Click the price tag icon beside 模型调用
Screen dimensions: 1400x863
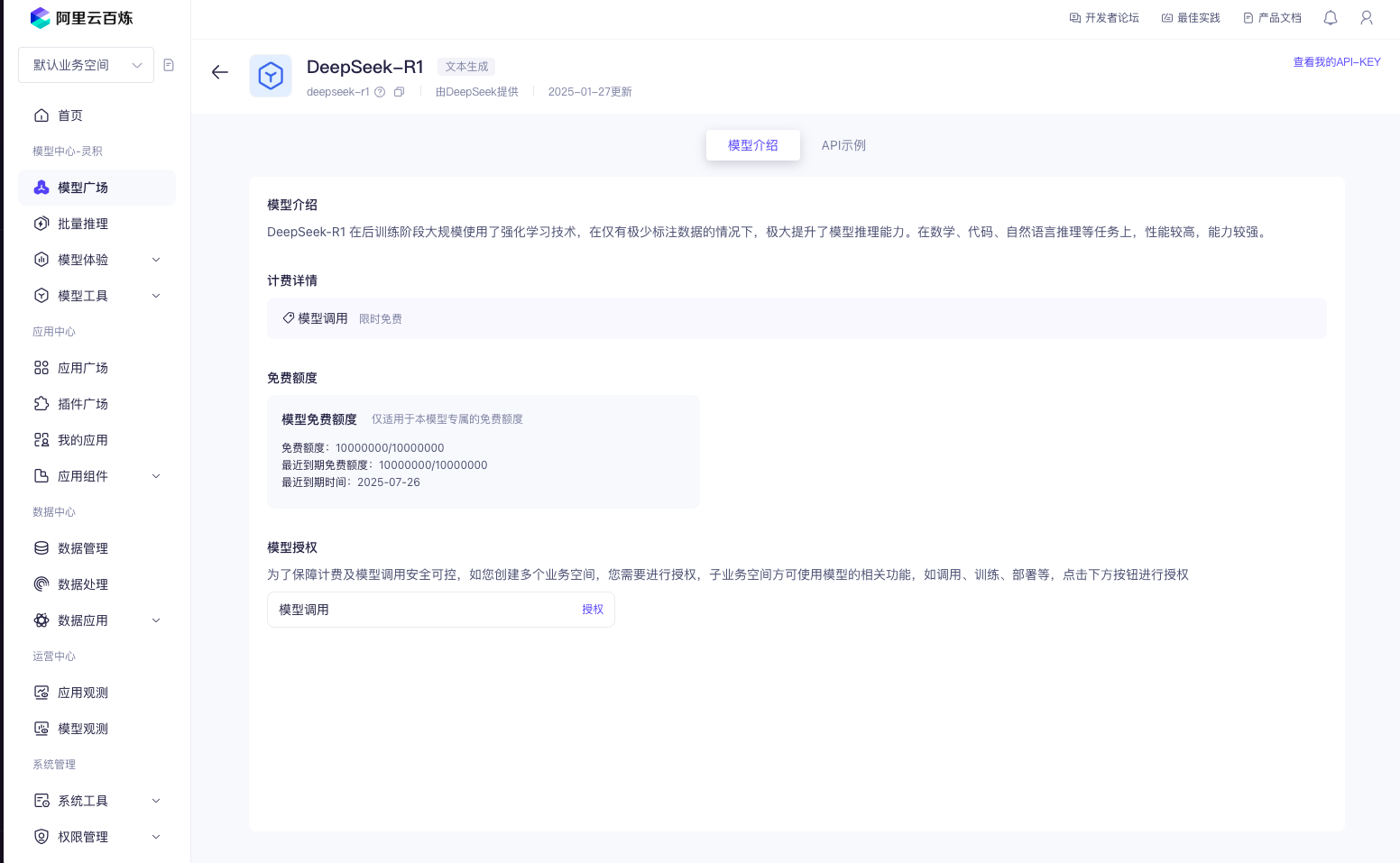click(289, 318)
